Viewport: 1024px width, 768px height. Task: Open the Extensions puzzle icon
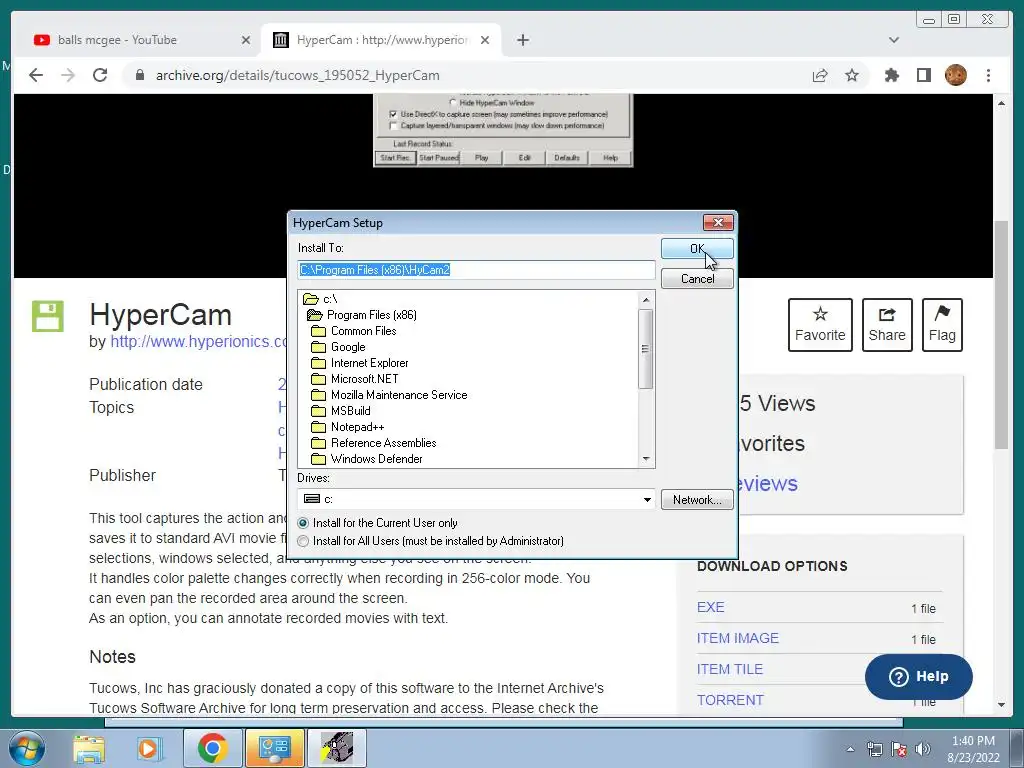(x=891, y=75)
